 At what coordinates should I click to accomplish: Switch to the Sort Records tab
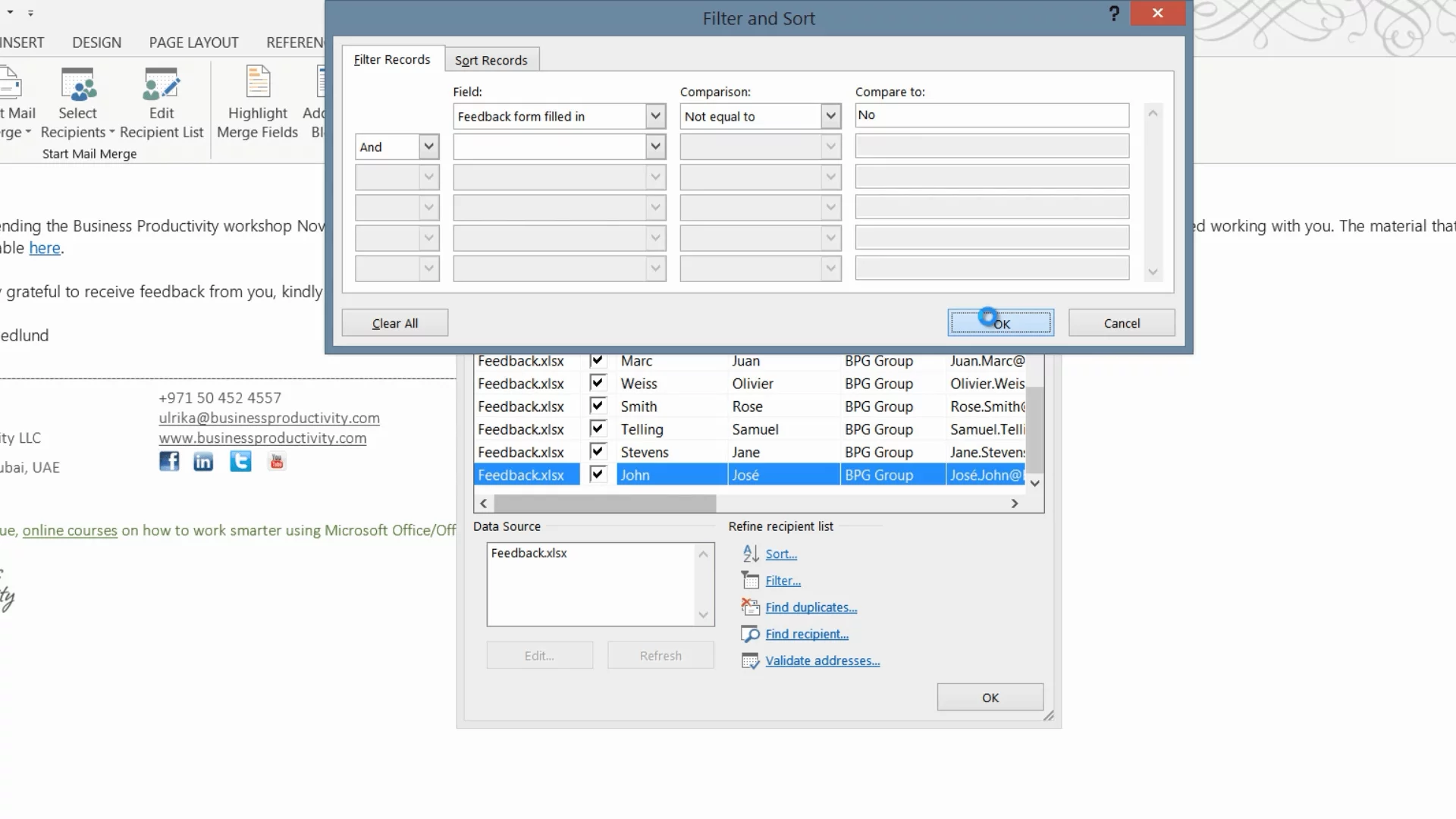[x=491, y=60]
